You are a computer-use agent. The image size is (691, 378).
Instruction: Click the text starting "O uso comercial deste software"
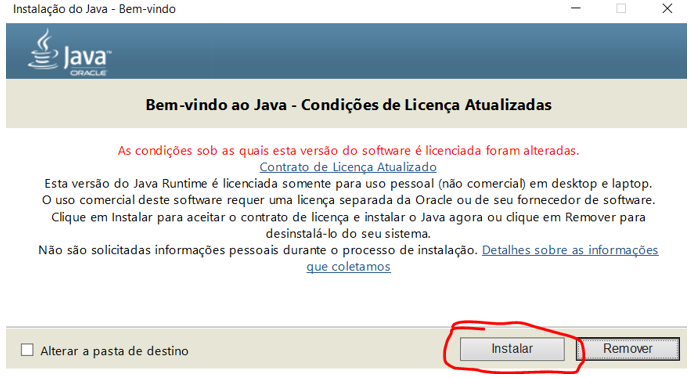pos(348,200)
